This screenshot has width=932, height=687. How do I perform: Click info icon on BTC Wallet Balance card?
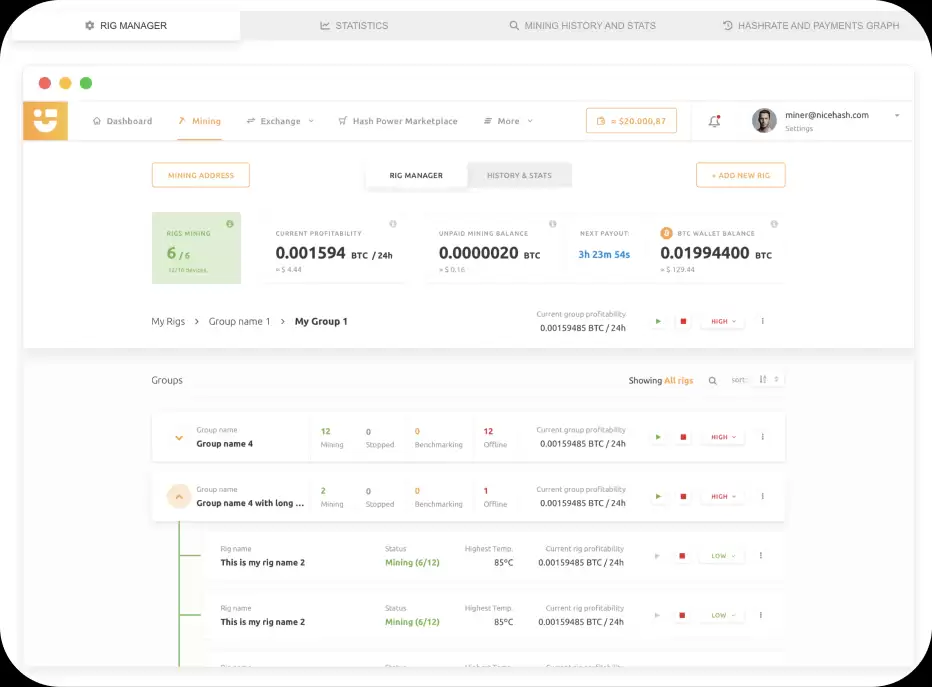click(774, 224)
